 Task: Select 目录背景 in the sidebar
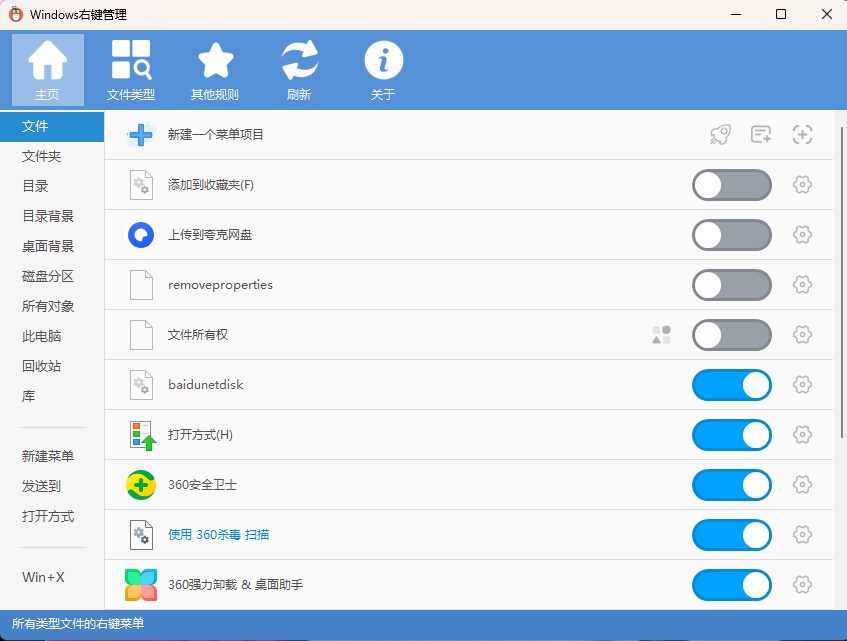pos(52,217)
